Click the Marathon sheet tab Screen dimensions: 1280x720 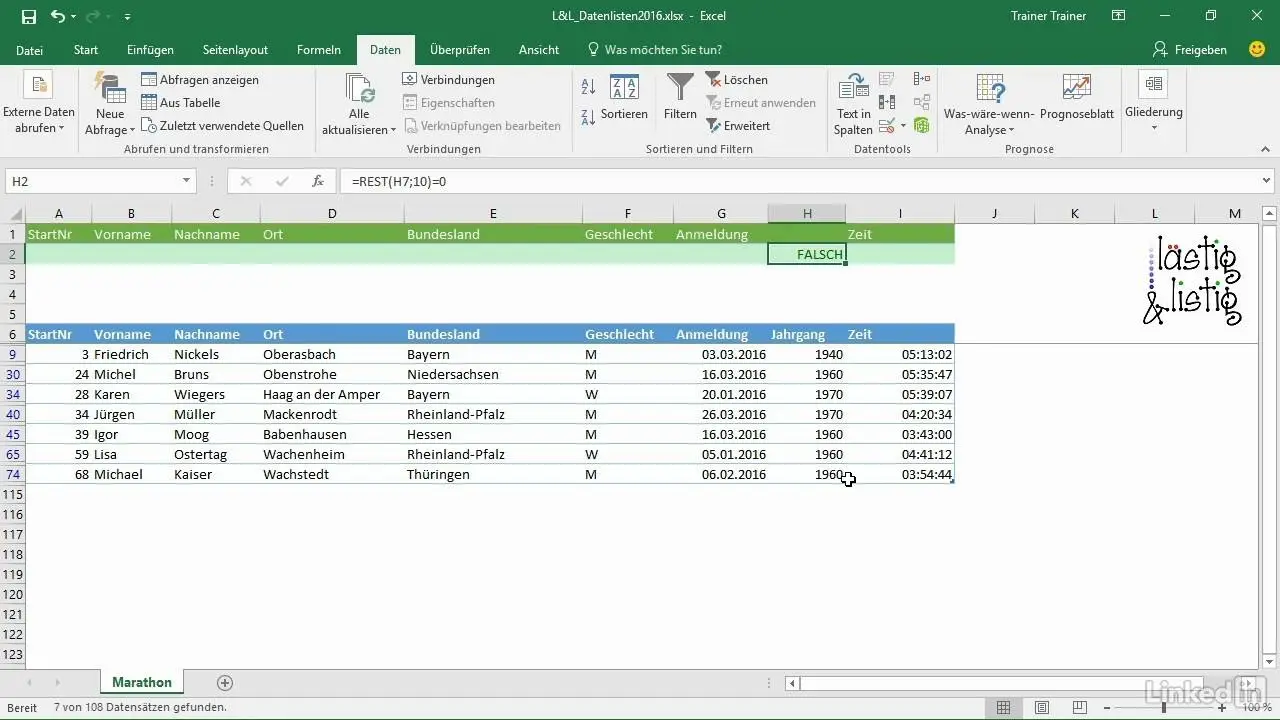[x=141, y=682]
